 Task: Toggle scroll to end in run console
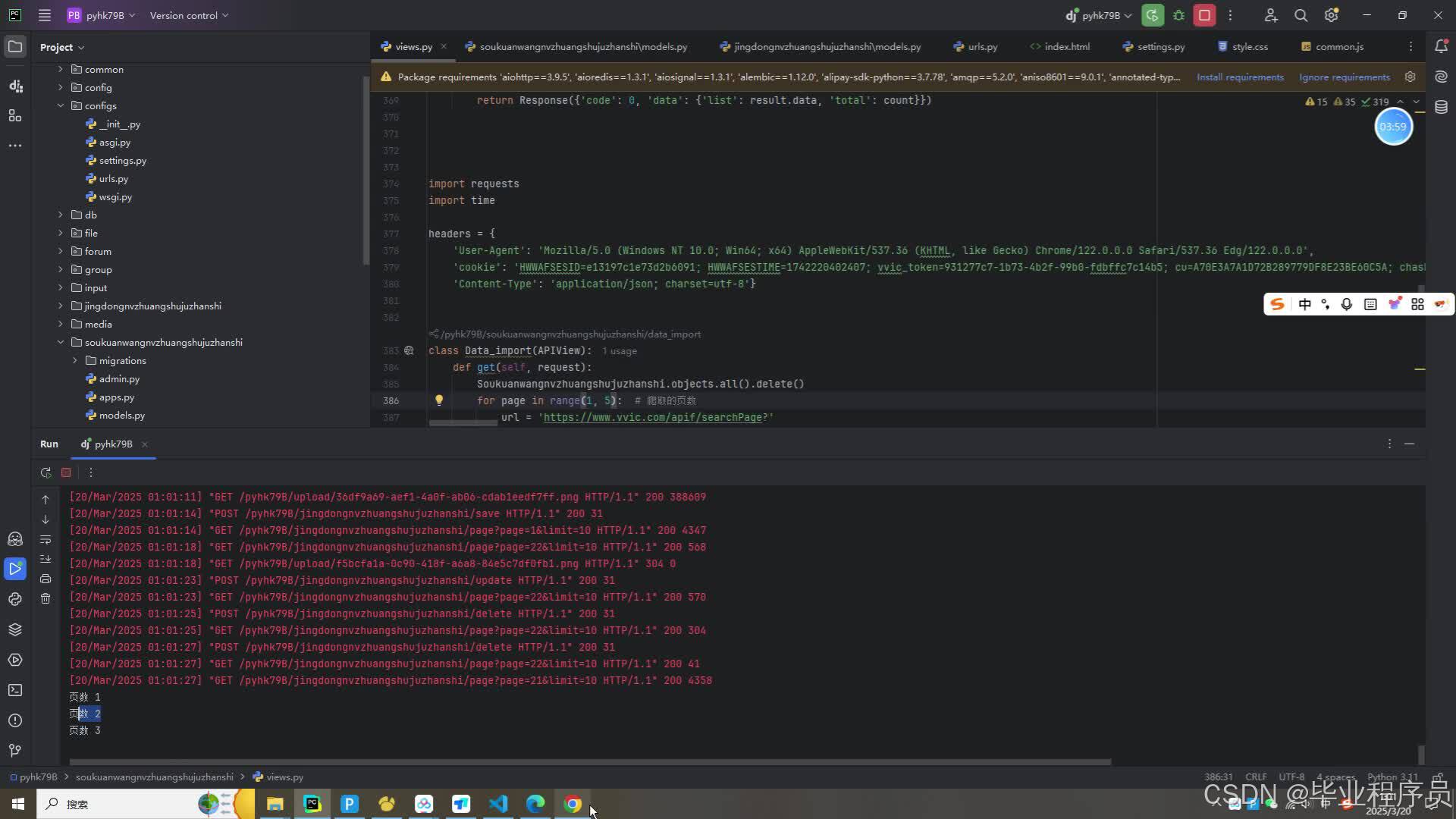pyautogui.click(x=45, y=559)
